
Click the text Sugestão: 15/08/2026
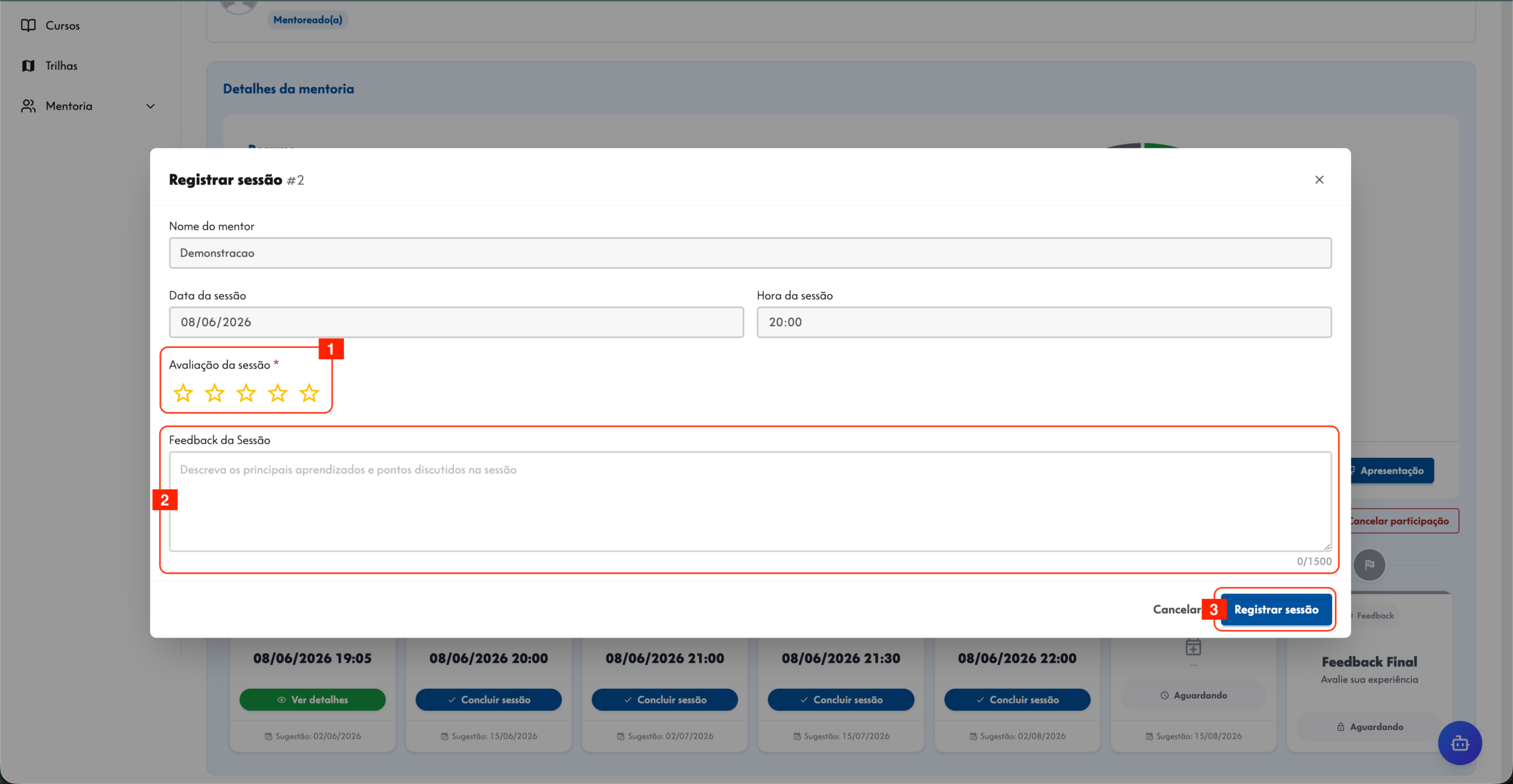[x=1199, y=736]
